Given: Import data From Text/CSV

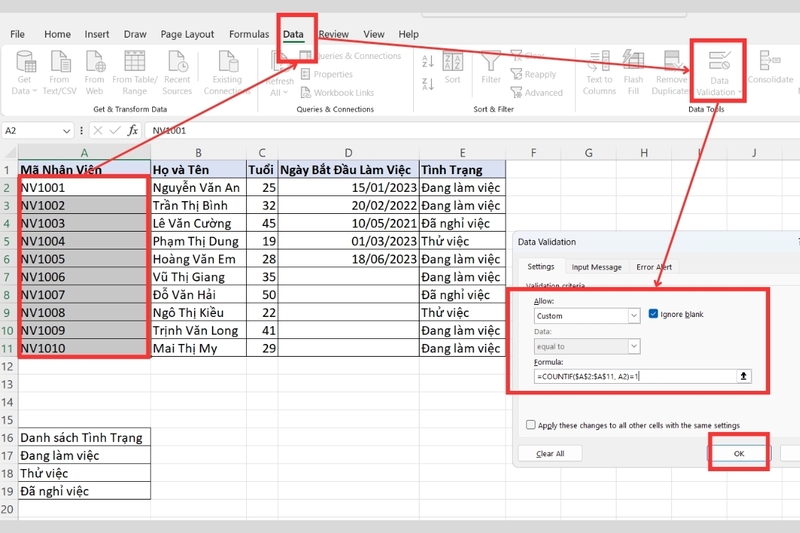Looking at the screenshot, I should click(x=60, y=73).
